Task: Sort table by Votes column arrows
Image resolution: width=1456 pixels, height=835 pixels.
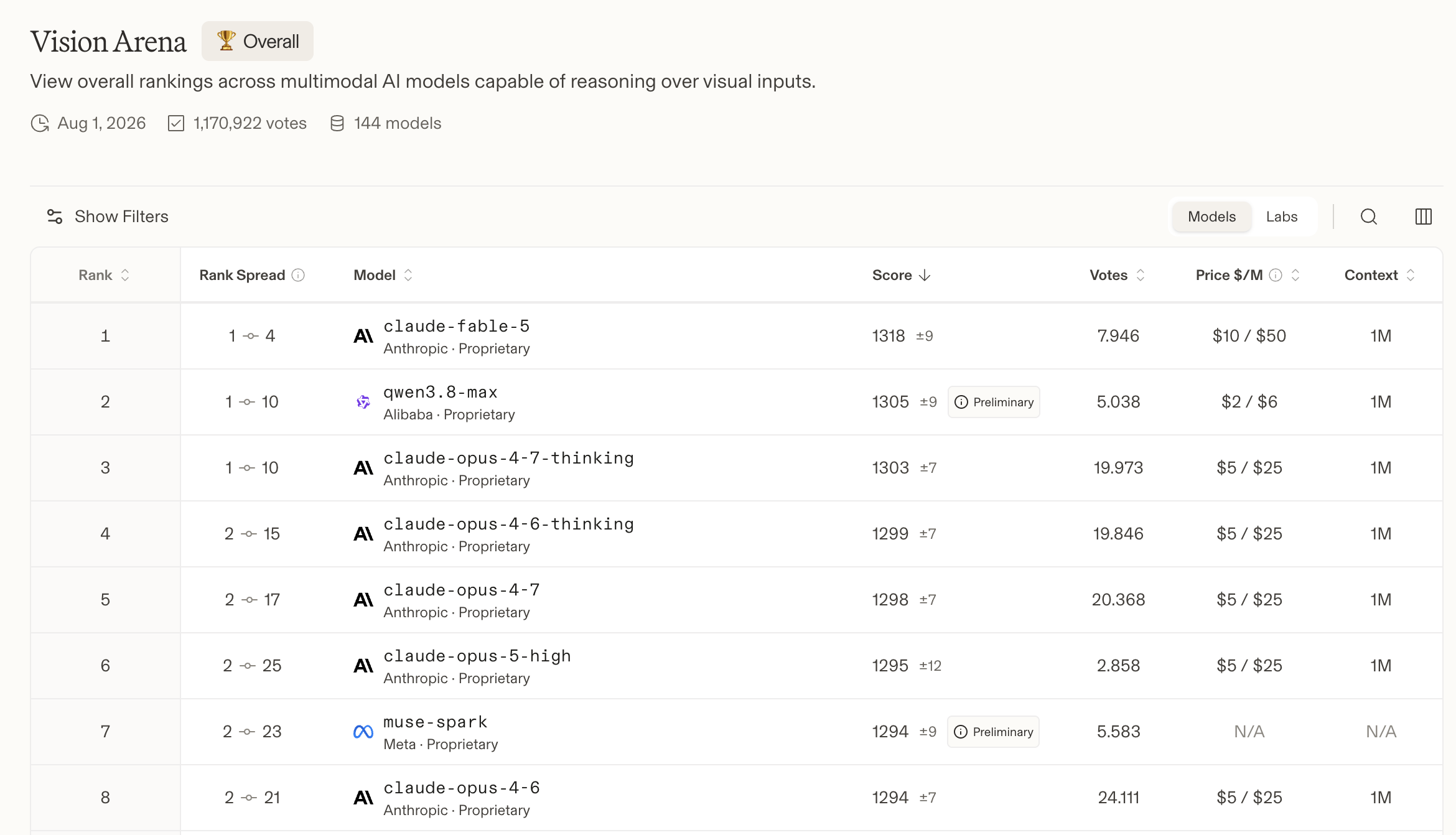Action: 1141,275
